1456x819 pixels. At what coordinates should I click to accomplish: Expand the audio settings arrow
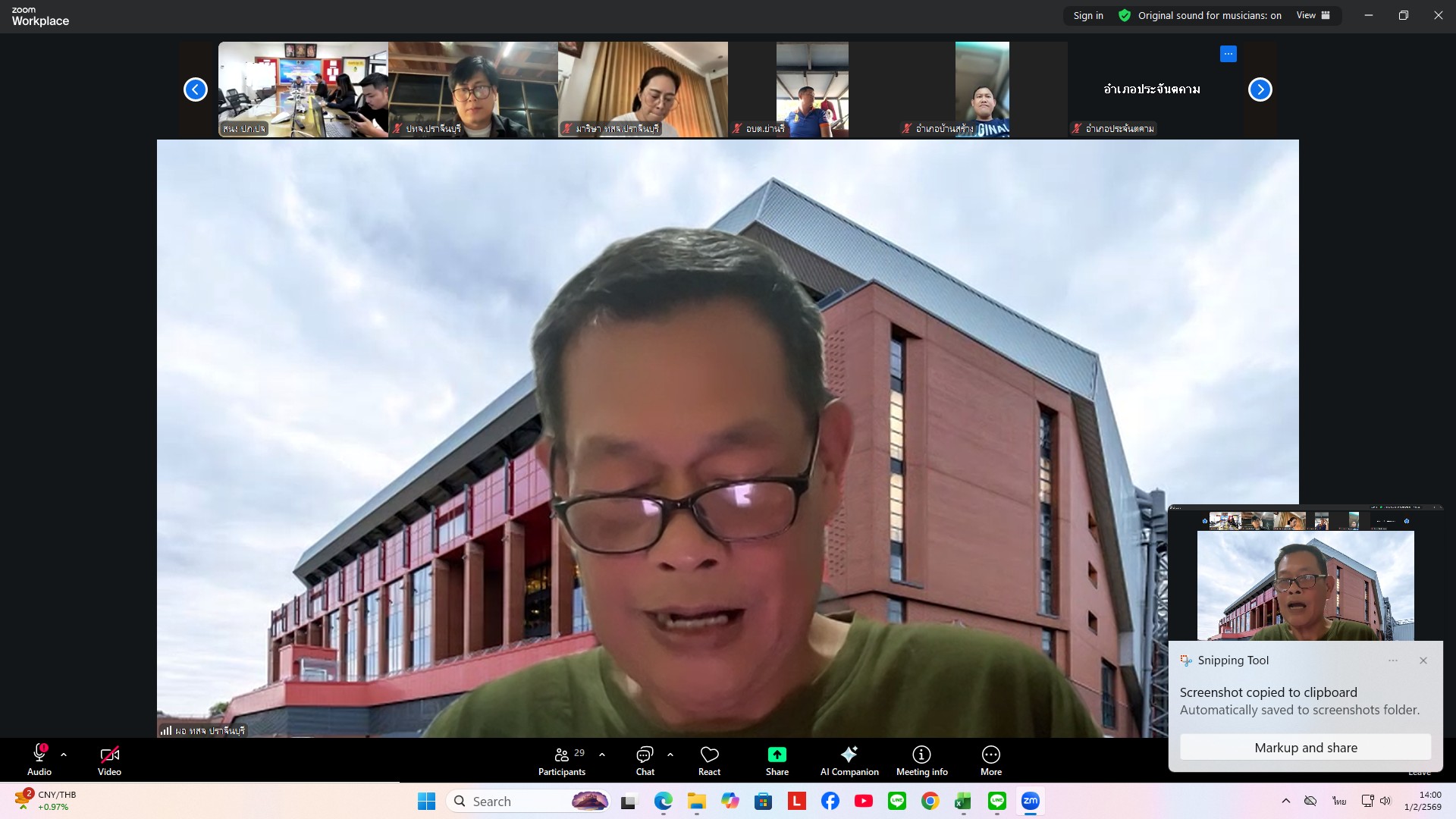coord(64,755)
